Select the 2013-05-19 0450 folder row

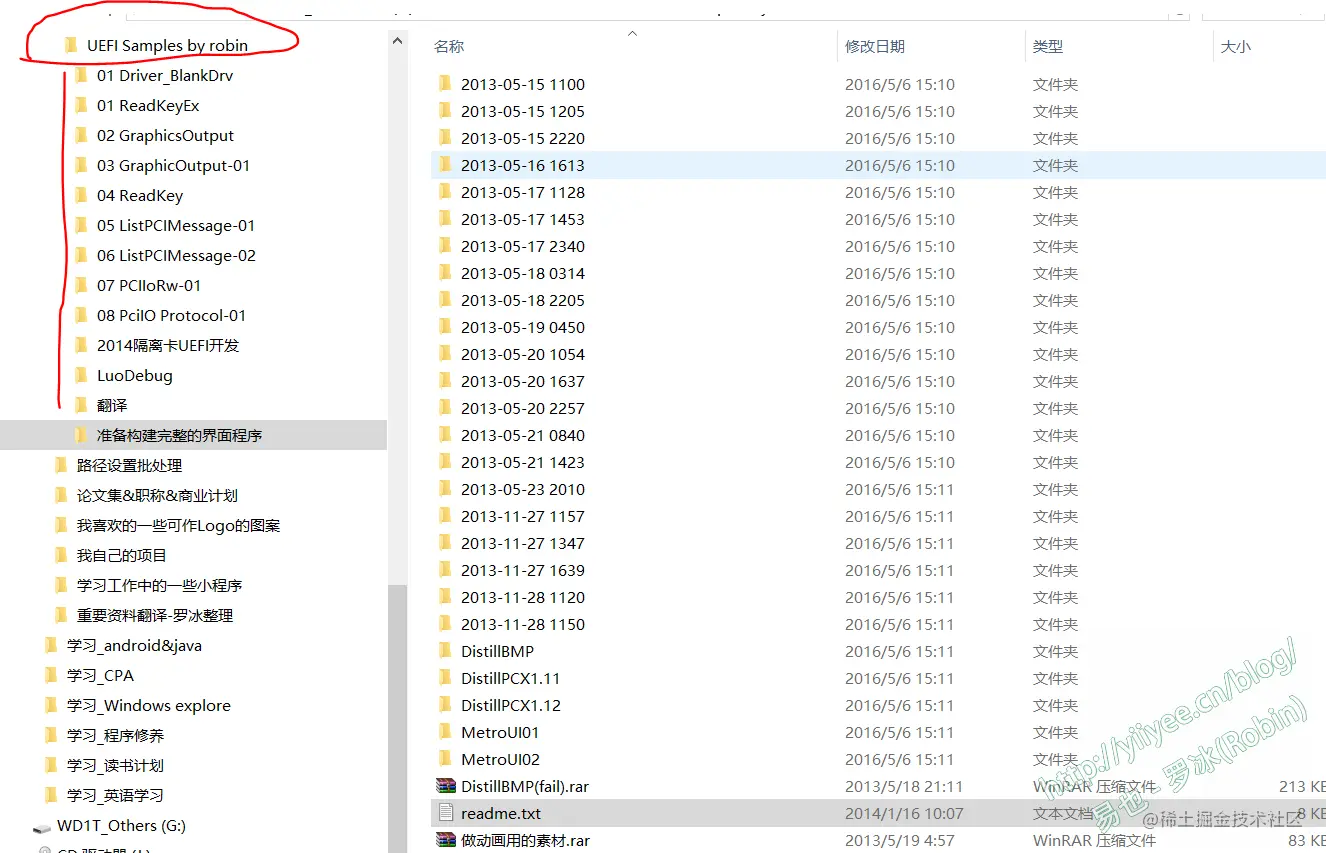pos(878,328)
